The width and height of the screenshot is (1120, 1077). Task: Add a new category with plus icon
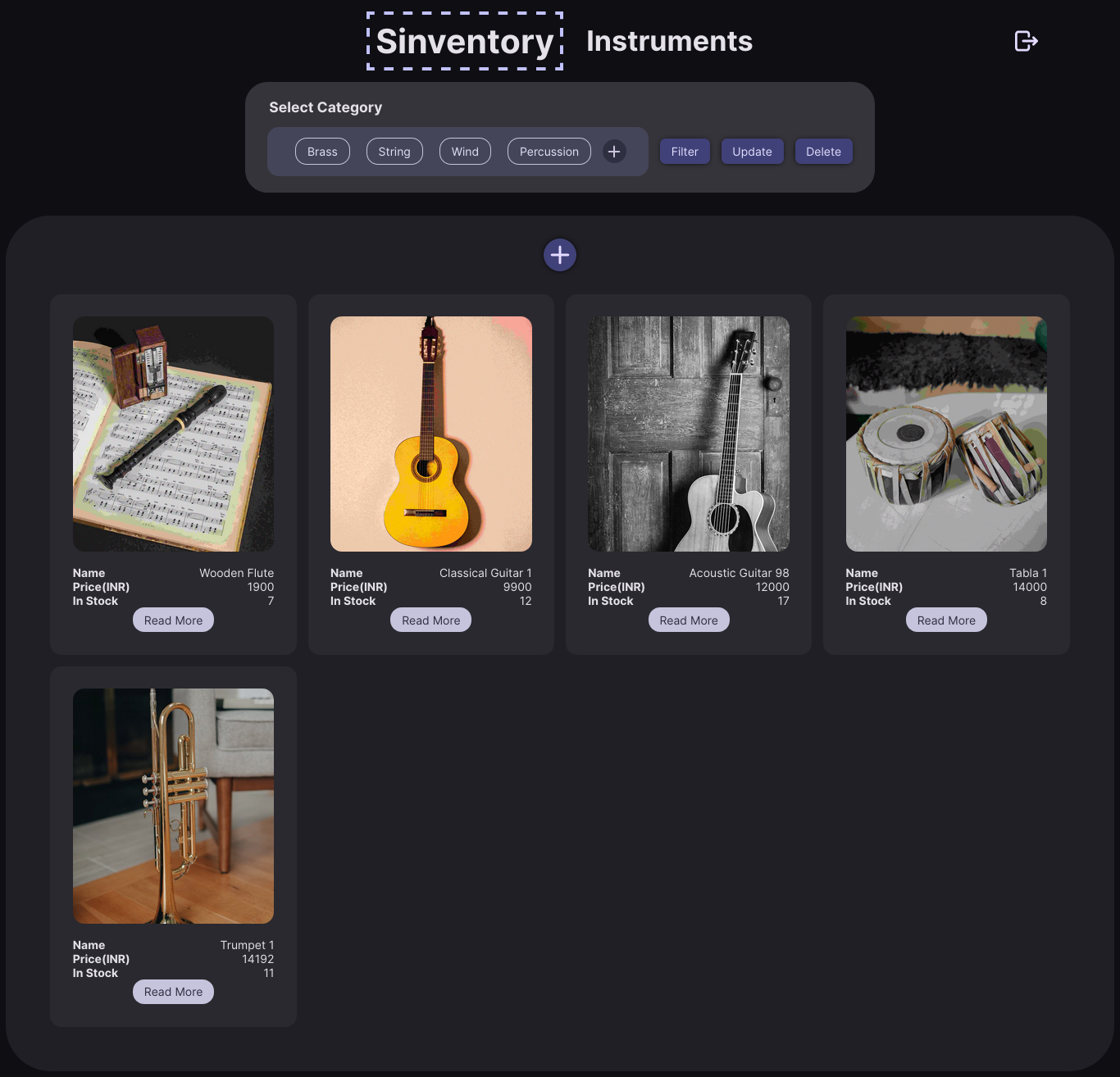pos(614,152)
